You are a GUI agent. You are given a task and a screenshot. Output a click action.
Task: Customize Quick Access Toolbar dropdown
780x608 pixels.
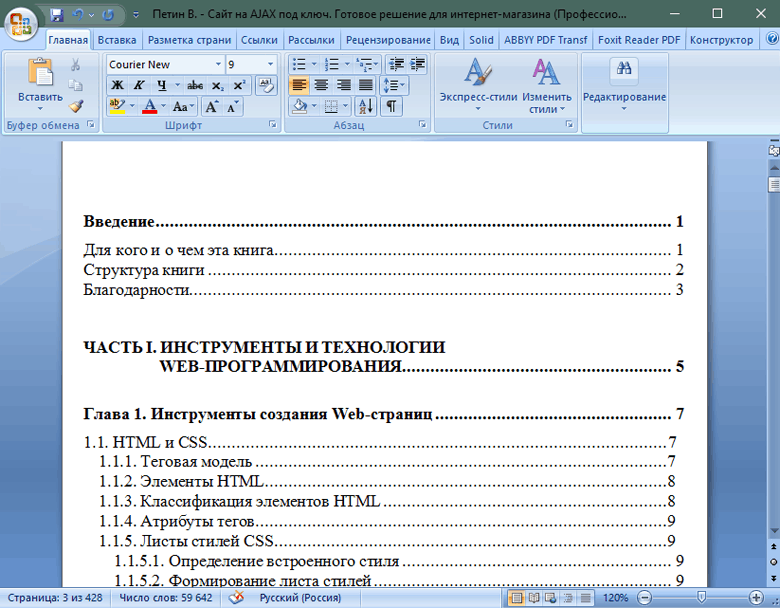click(136, 15)
